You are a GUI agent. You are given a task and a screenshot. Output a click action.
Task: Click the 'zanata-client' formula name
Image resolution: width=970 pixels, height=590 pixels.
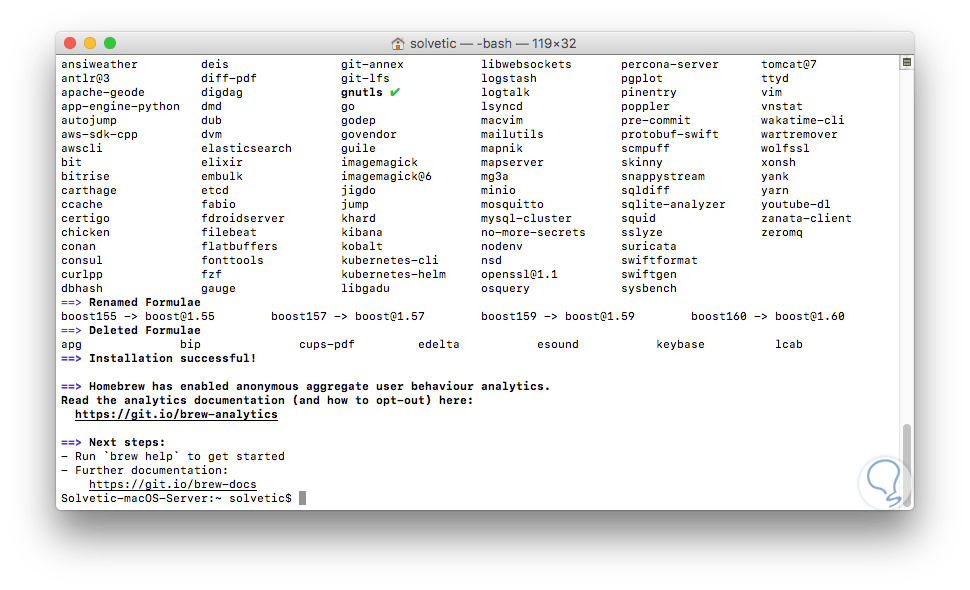807,218
